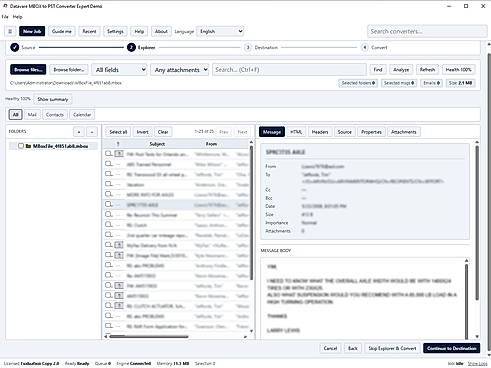This screenshot has width=491, height=368.
Task: Click the row icon for ABS Trained Personnel
Action: pos(108,164)
